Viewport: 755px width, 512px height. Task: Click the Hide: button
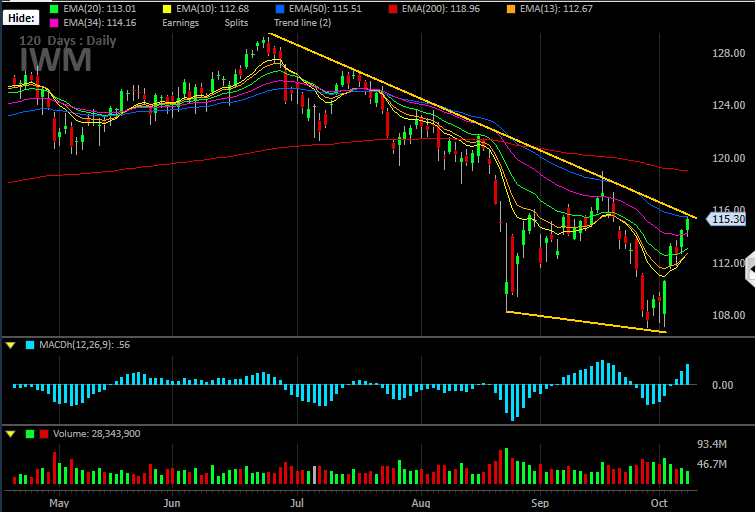pos(21,18)
